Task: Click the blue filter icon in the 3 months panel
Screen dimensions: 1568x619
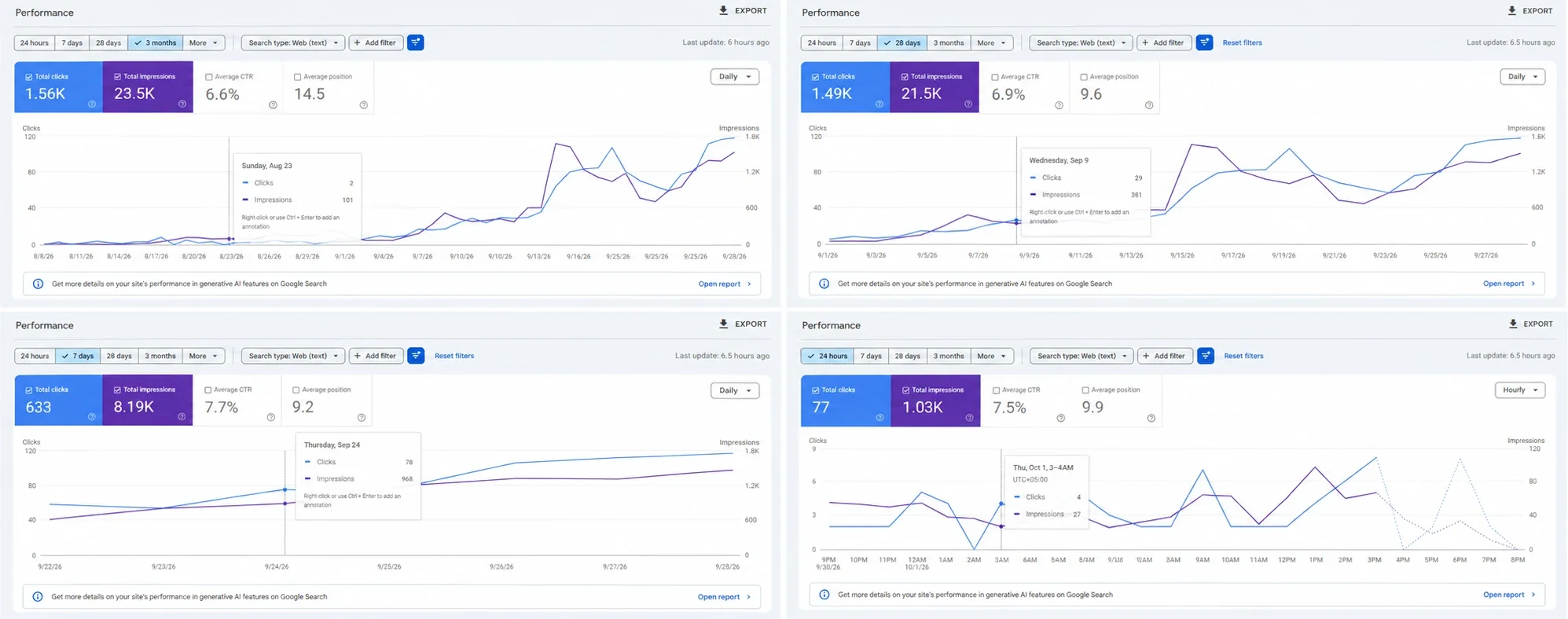Action: click(x=416, y=42)
